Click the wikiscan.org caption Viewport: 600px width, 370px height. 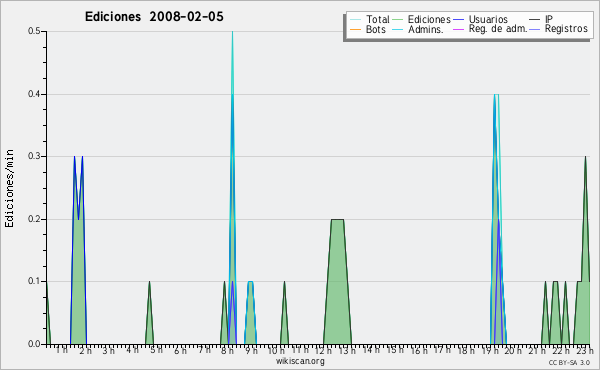pos(300,361)
